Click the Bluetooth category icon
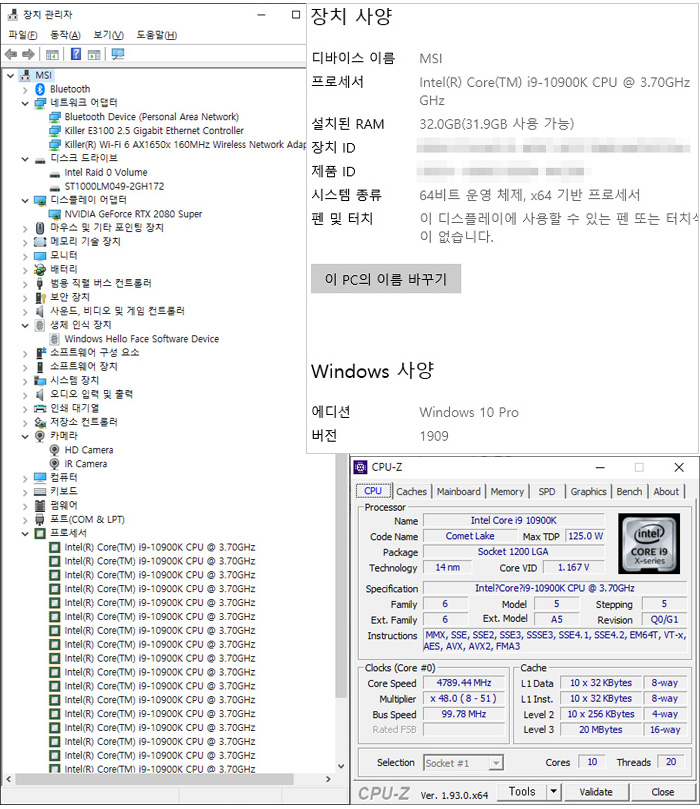This screenshot has width=700, height=809. point(40,89)
